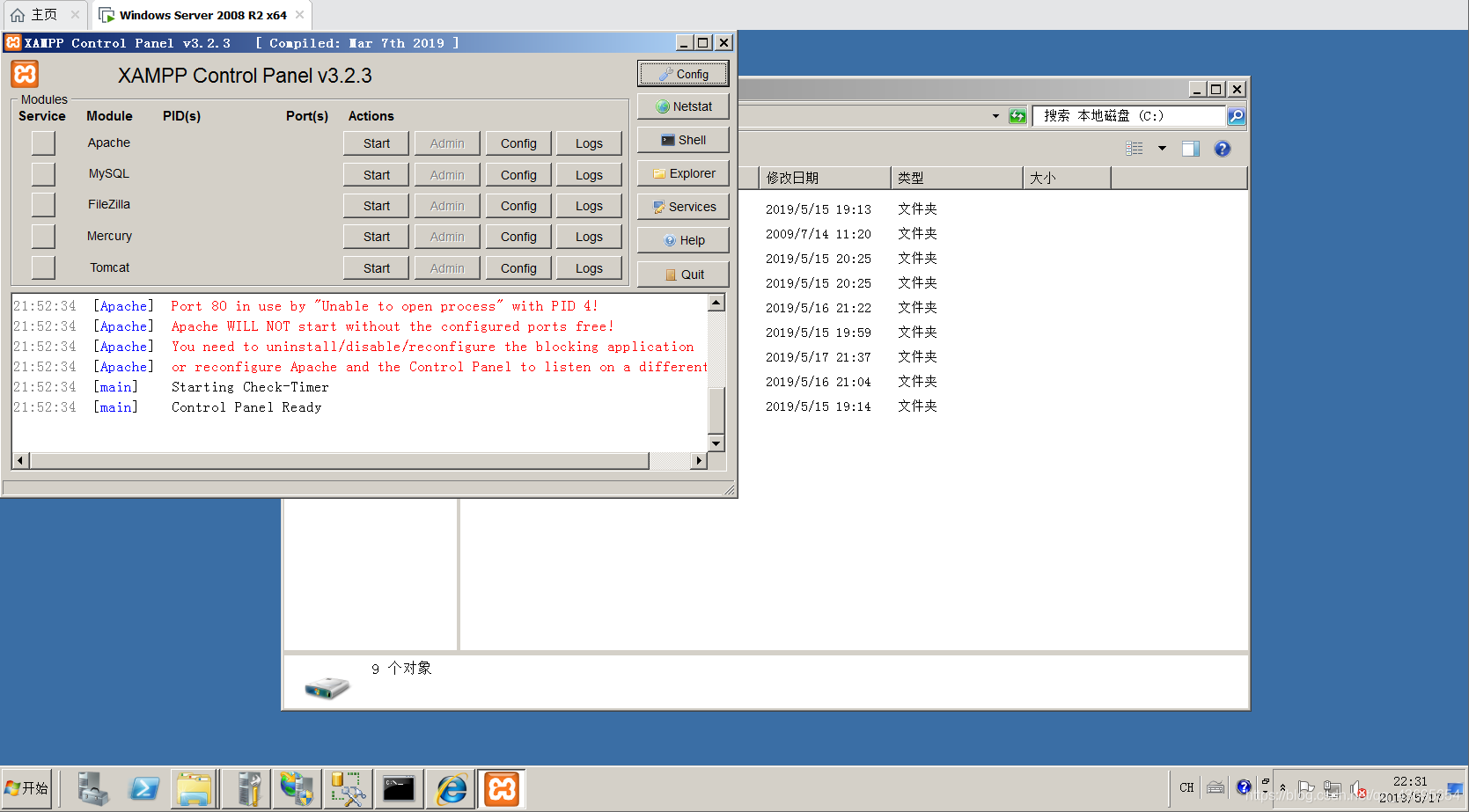Open Config for the Mercury module

518,237
